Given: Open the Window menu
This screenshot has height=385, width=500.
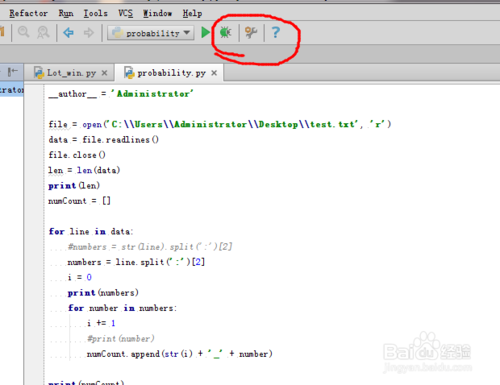Looking at the screenshot, I should pyautogui.click(x=157, y=13).
